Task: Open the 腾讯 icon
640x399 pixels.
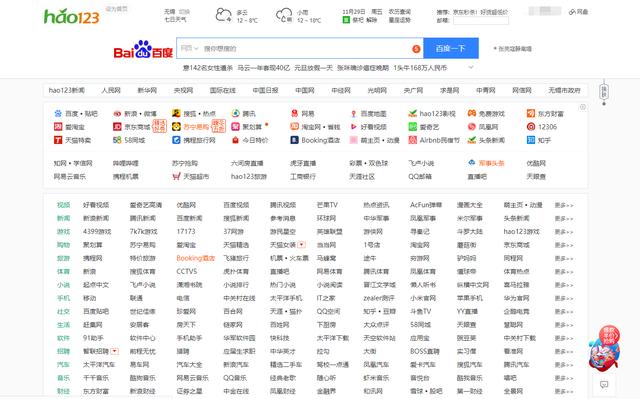Action: click(236, 113)
